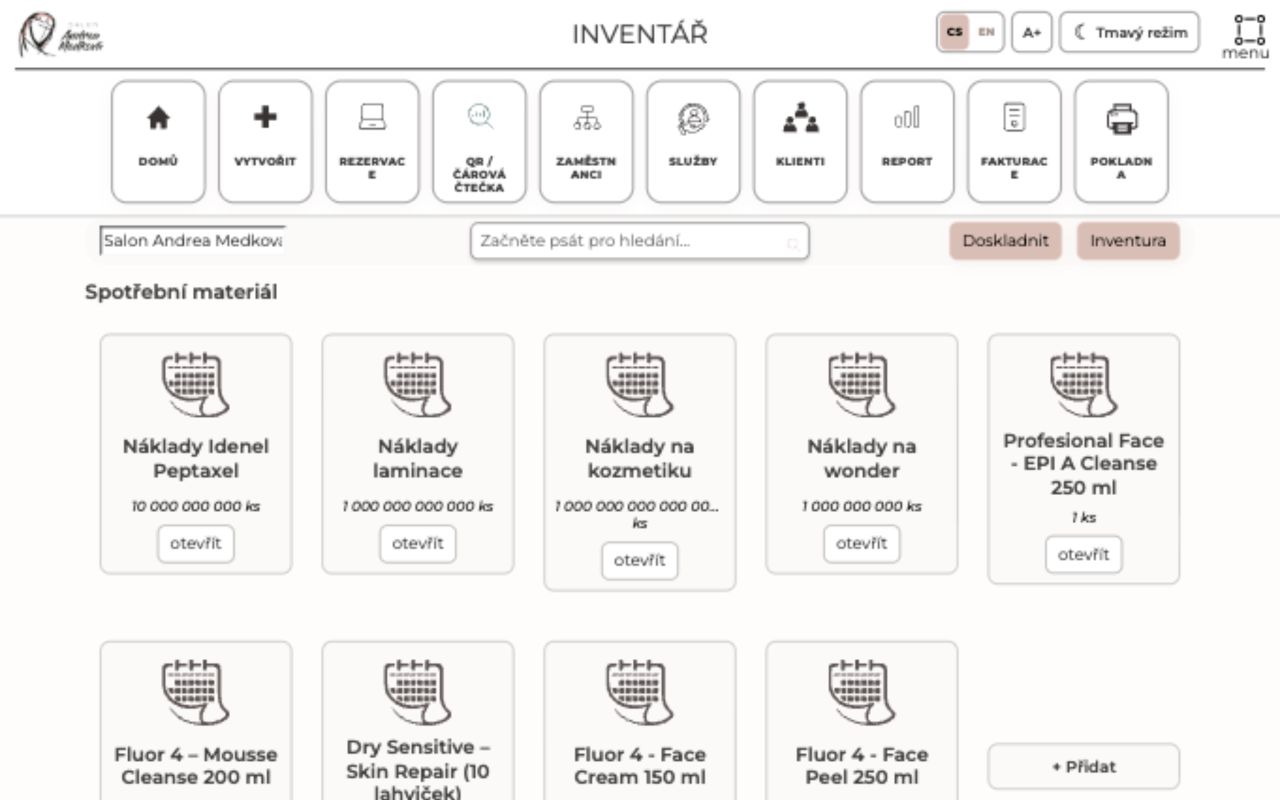This screenshot has width=1280, height=800.
Task: Focus the Začněte psát pro hledání field
Action: tap(640, 241)
